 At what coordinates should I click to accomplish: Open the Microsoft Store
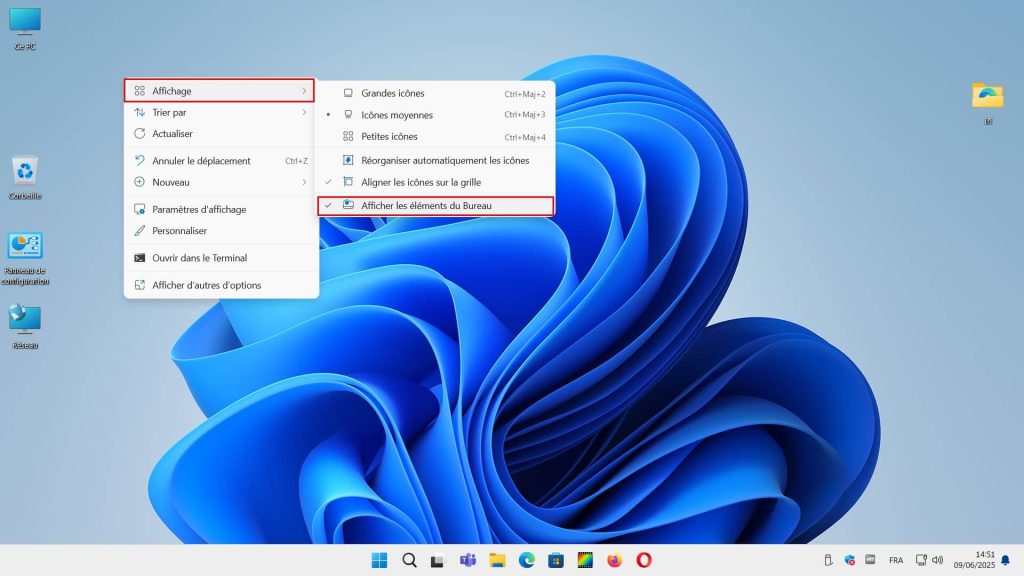(x=554, y=560)
